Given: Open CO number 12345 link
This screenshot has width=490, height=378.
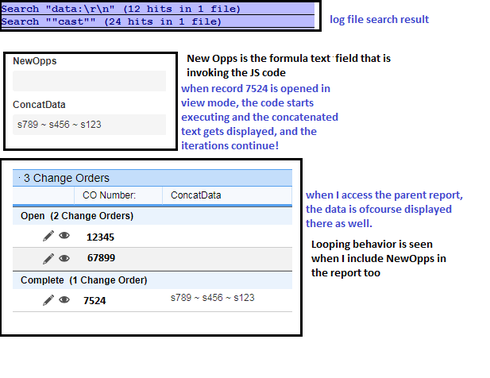Looking at the screenshot, I should (x=100, y=237).
